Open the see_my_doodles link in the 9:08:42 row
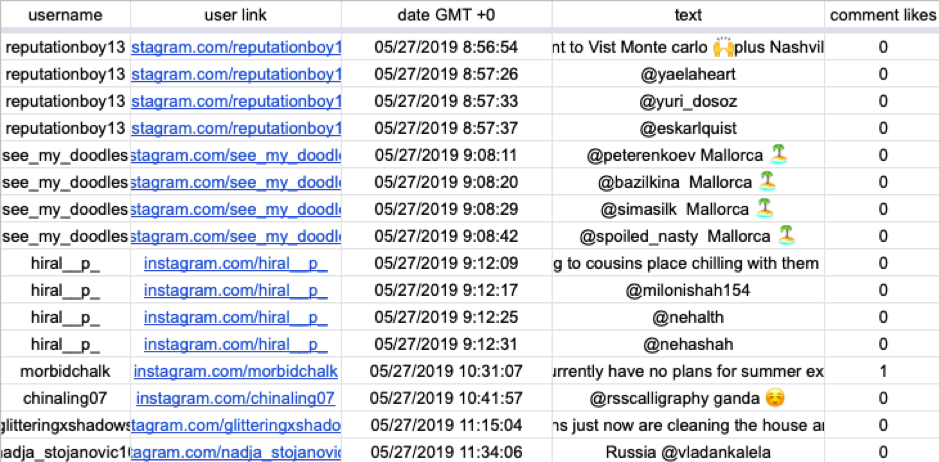939x462 pixels. click(236, 237)
